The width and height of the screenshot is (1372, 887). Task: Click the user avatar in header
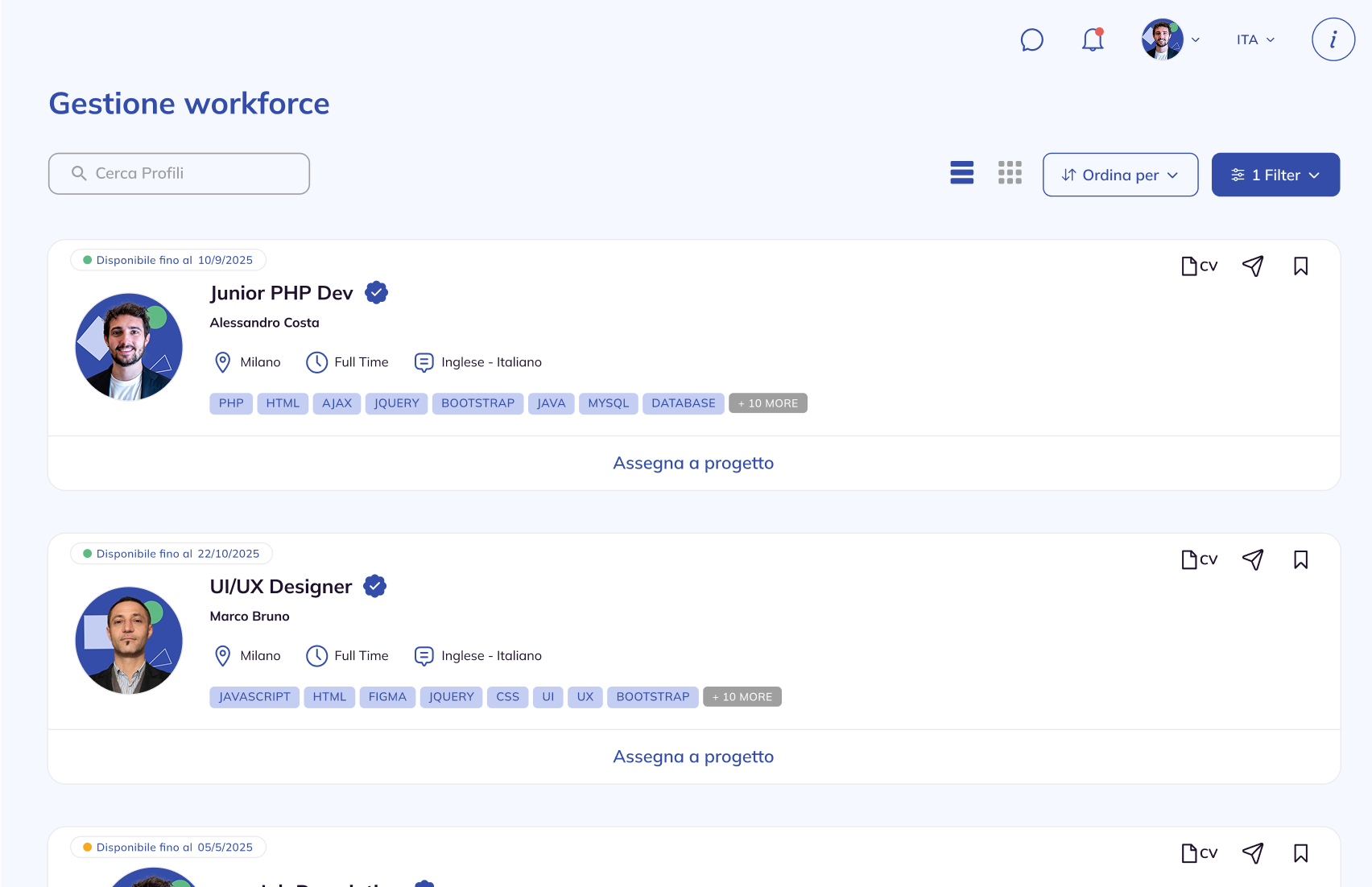[x=1162, y=39]
